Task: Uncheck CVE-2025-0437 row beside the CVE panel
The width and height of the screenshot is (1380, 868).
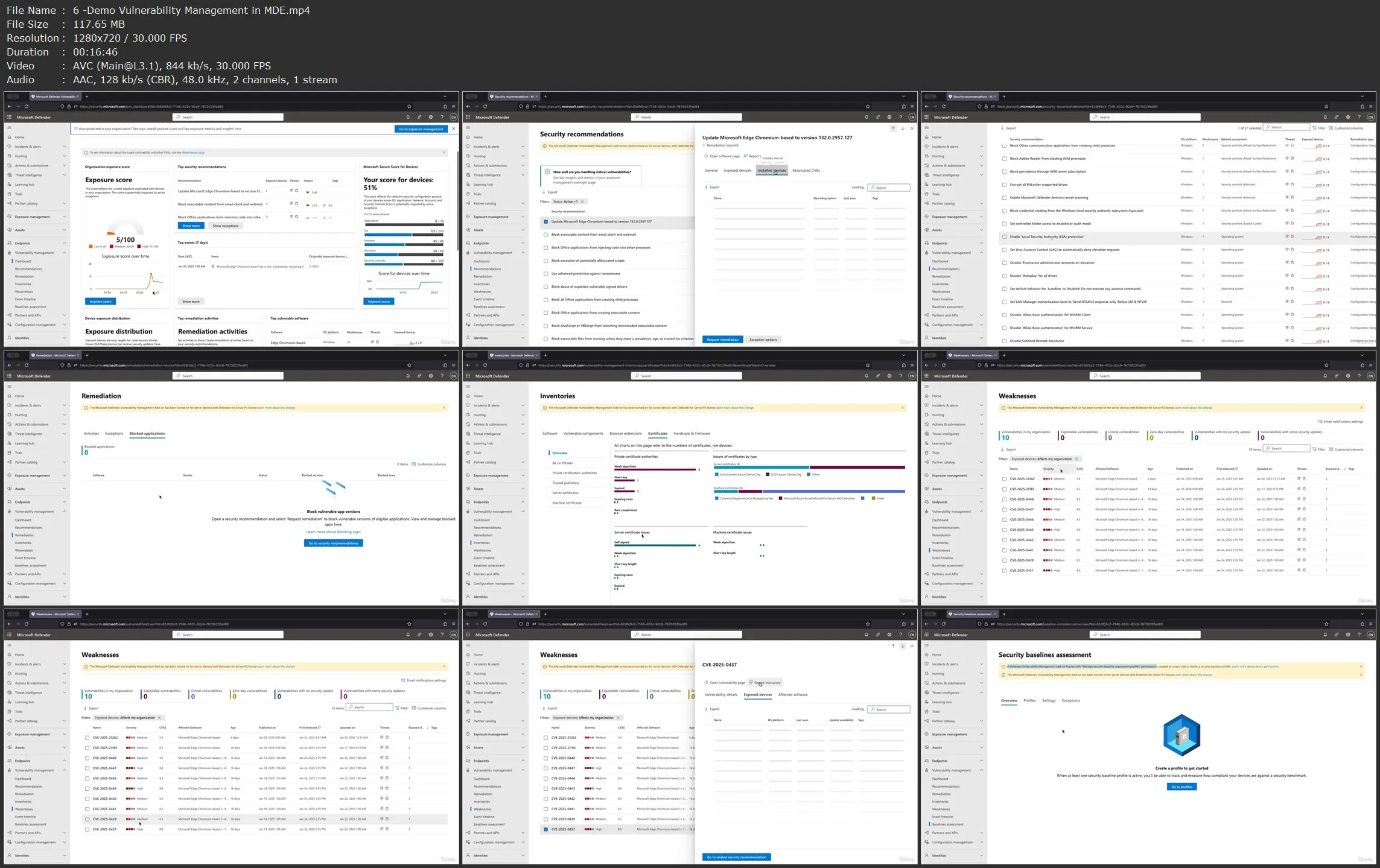Action: [x=545, y=829]
